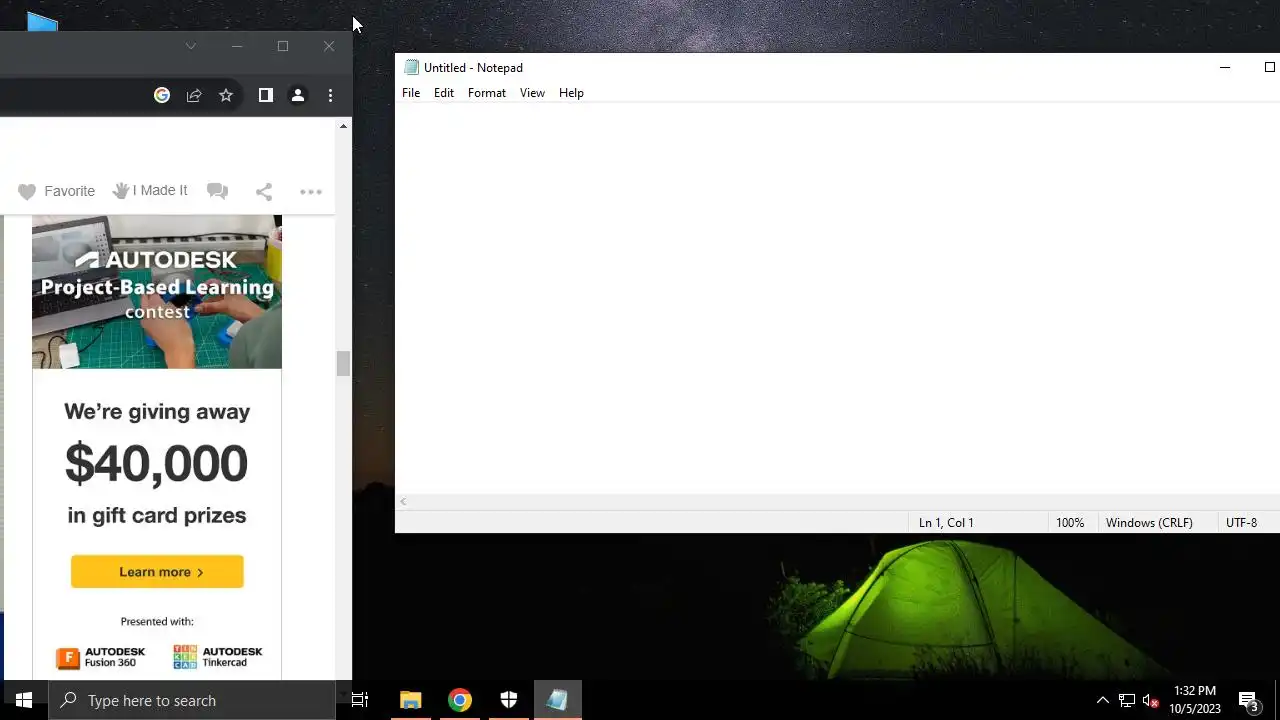
Task: Click the yellow Learn more button
Action: (x=157, y=572)
